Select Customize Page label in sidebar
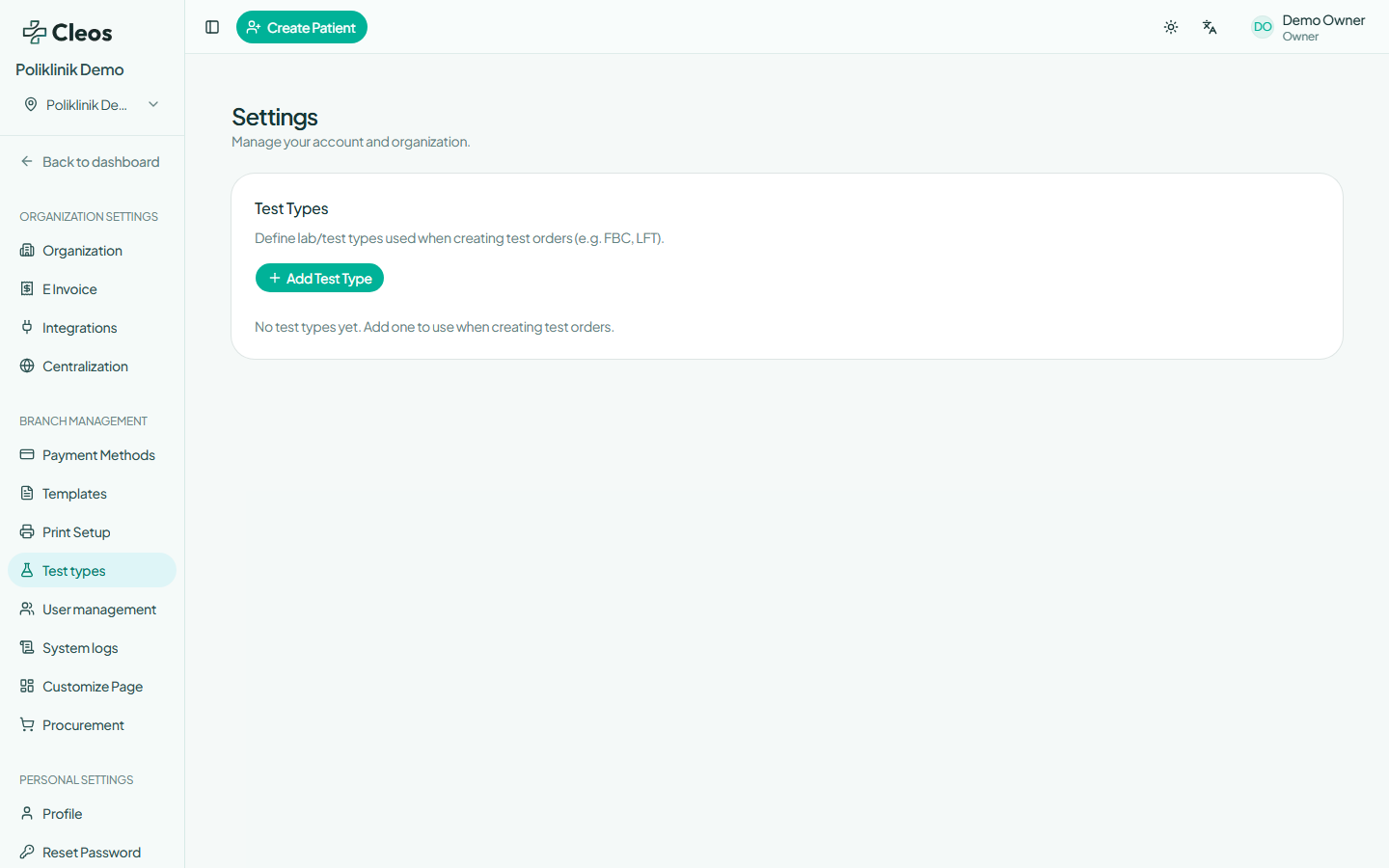Screen dimensions: 1389x868 pyautogui.click(x=93, y=687)
